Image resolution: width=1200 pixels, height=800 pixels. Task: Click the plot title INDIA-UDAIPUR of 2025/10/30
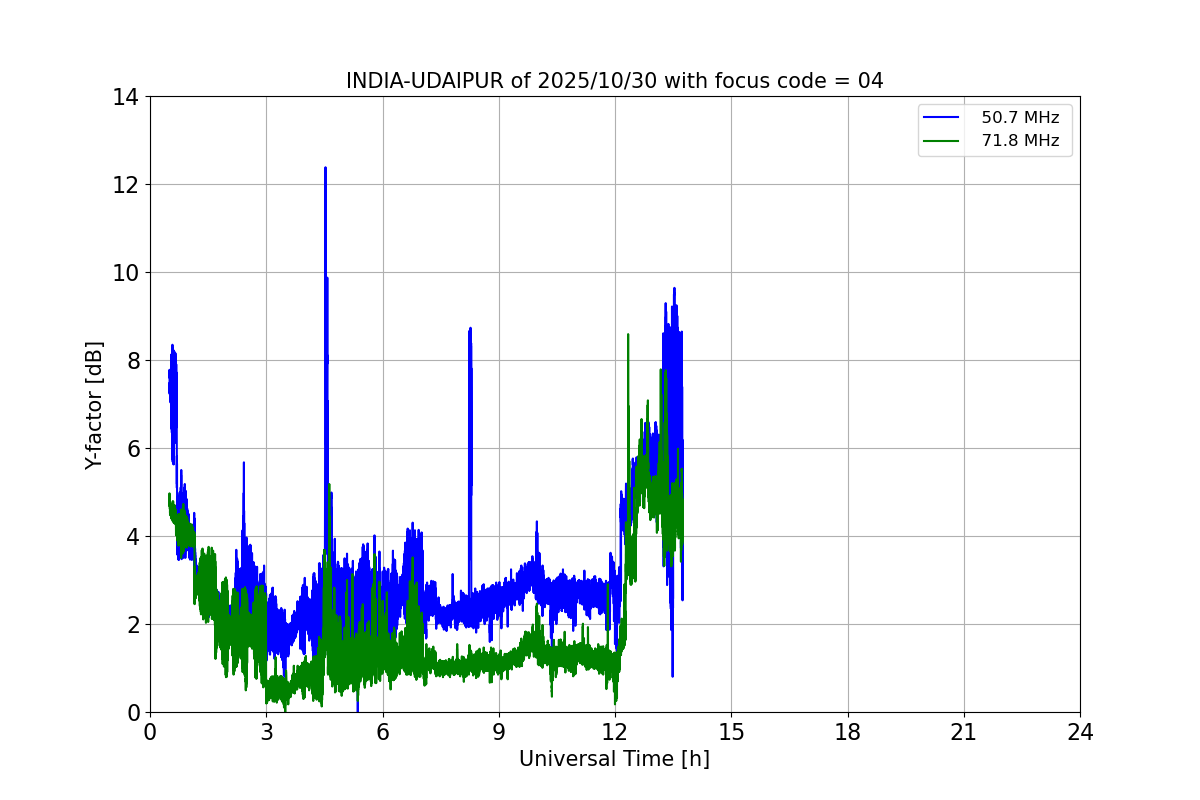615,81
